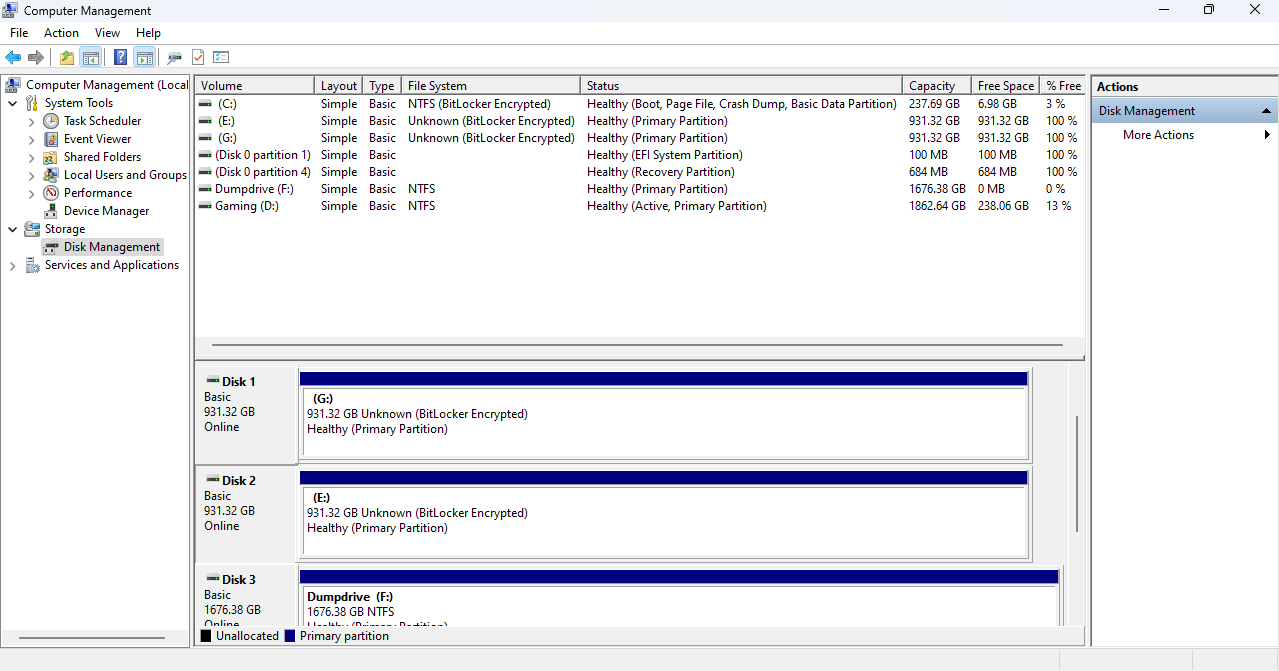Select Device Manager in the tree
This screenshot has height=671, width=1279.
(106, 211)
